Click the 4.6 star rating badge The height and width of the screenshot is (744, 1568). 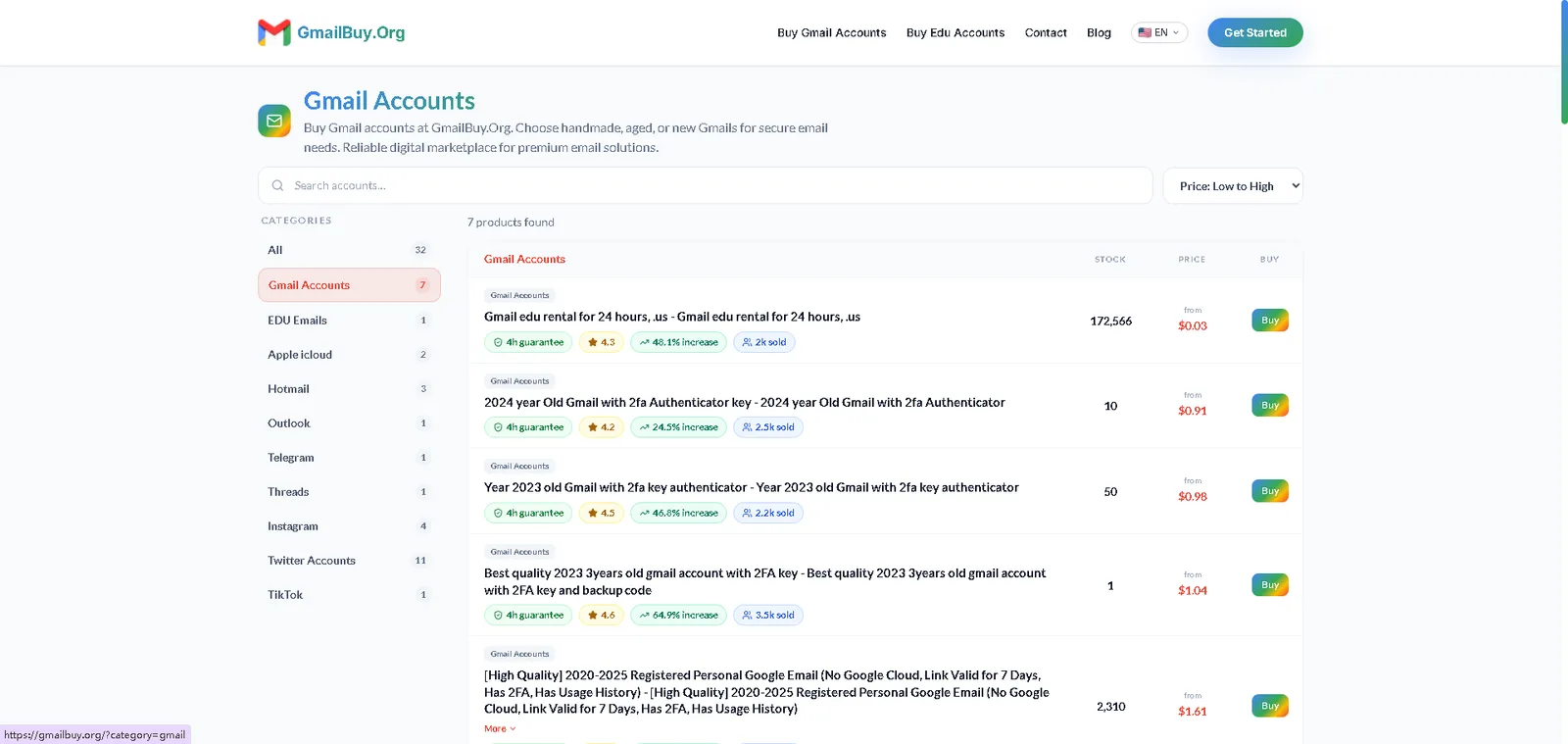pyautogui.click(x=602, y=615)
